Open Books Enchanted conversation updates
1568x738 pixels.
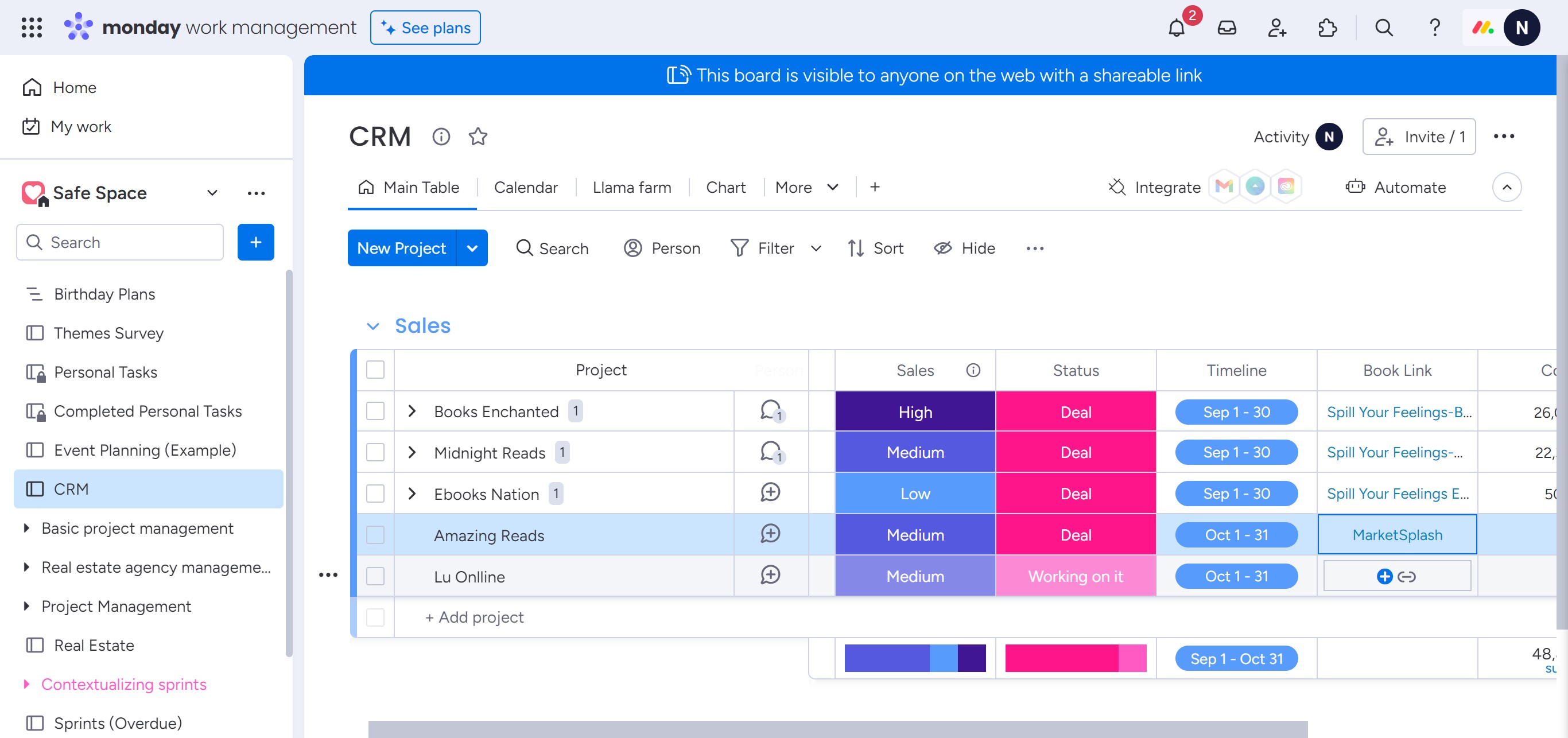click(x=771, y=411)
